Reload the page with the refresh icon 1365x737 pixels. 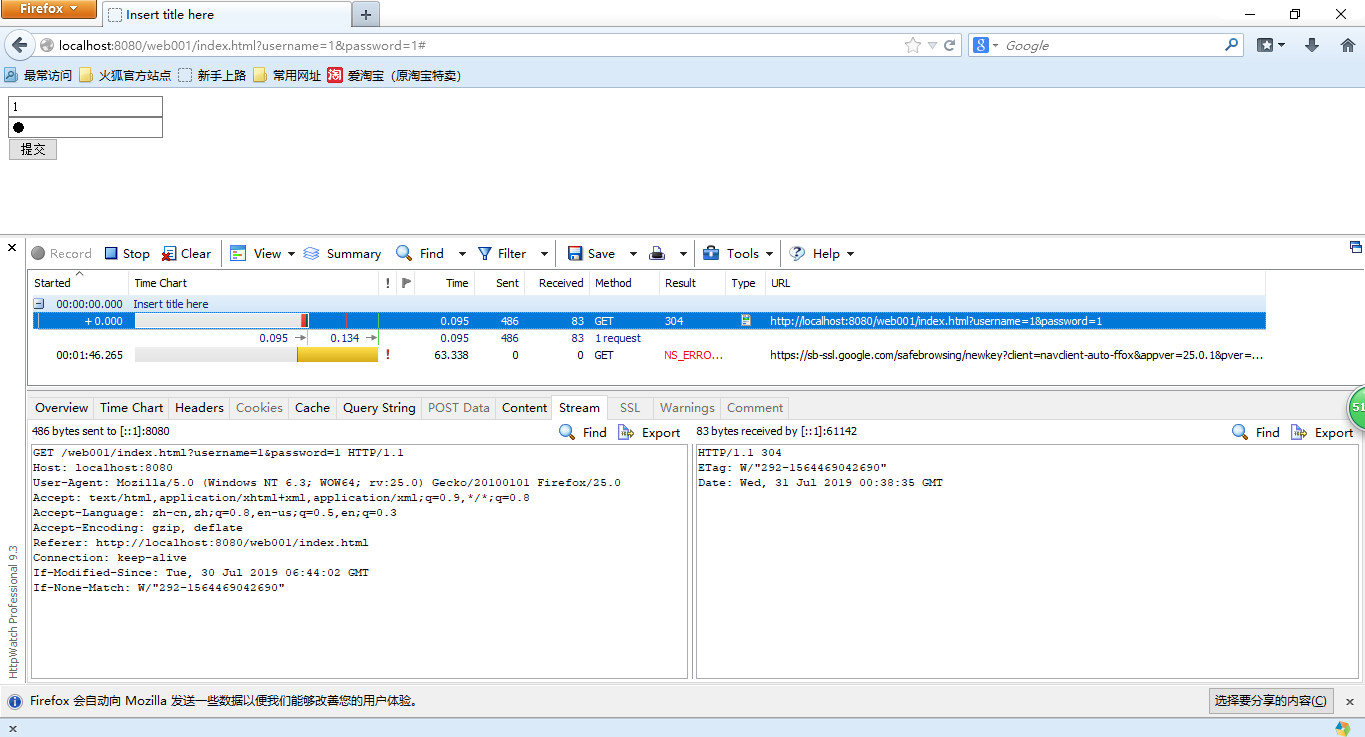950,45
